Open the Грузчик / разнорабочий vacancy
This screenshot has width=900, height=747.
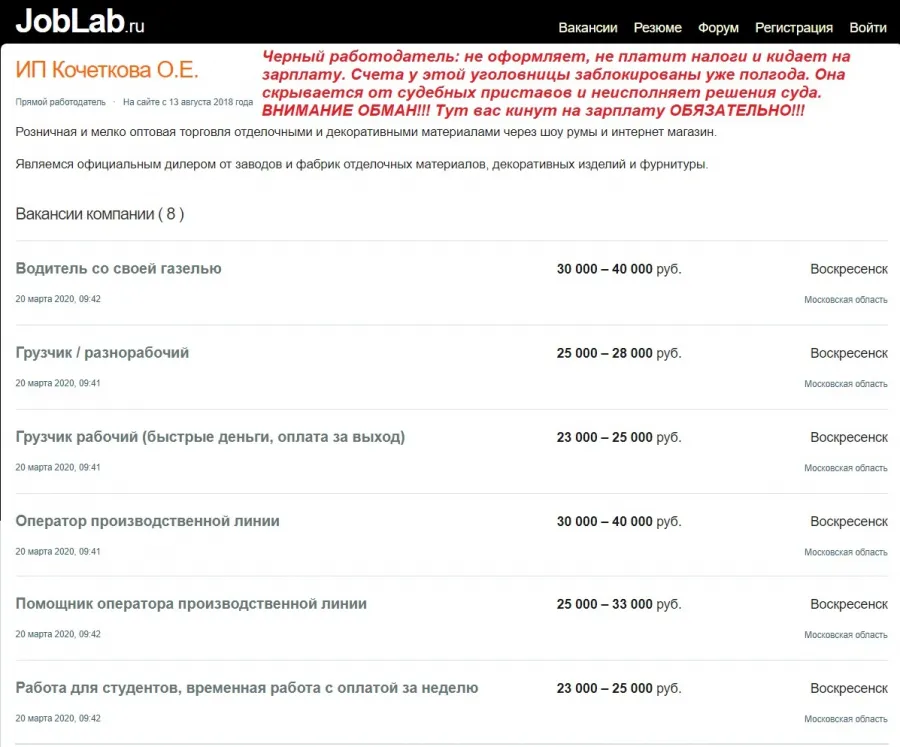click(102, 353)
